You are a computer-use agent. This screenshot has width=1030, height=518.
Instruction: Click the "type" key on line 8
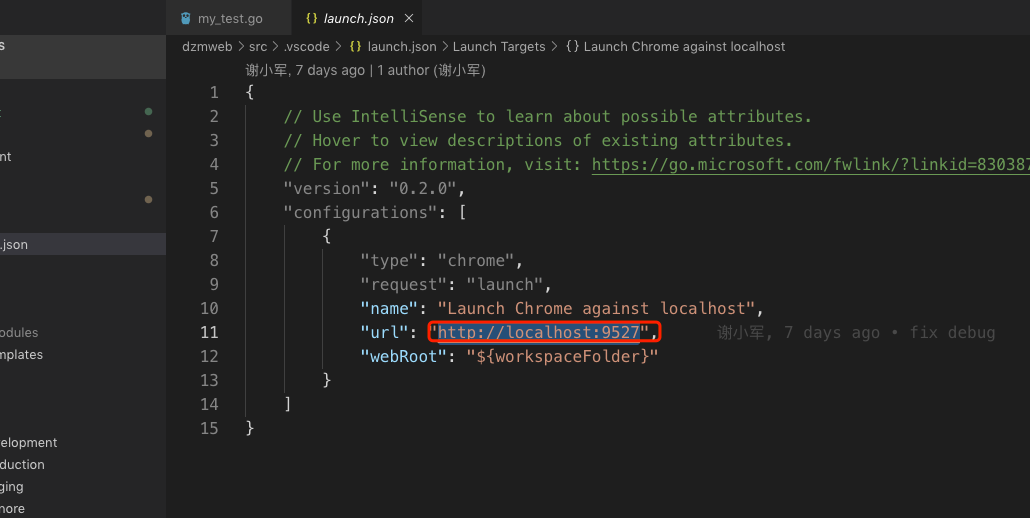coord(390,261)
